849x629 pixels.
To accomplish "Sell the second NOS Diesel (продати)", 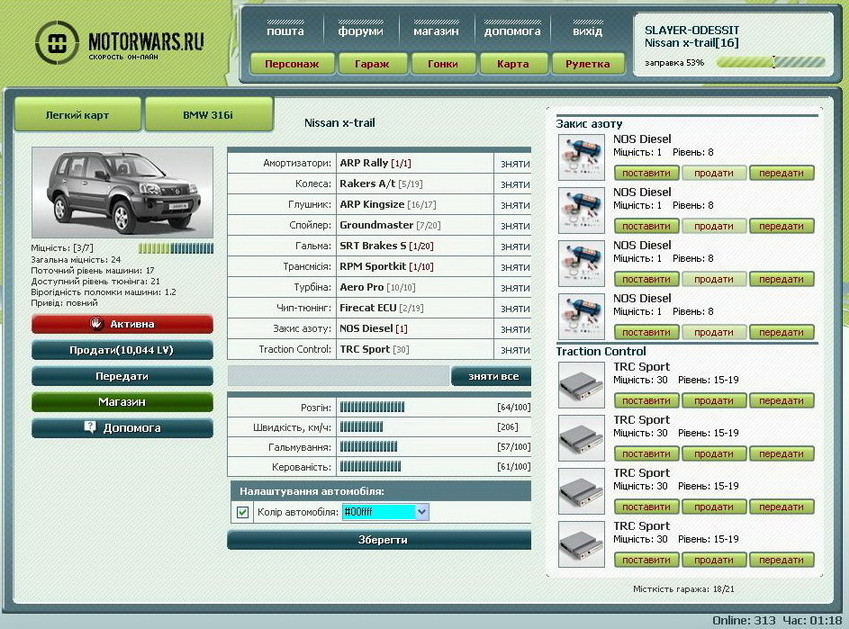I will click(x=714, y=226).
